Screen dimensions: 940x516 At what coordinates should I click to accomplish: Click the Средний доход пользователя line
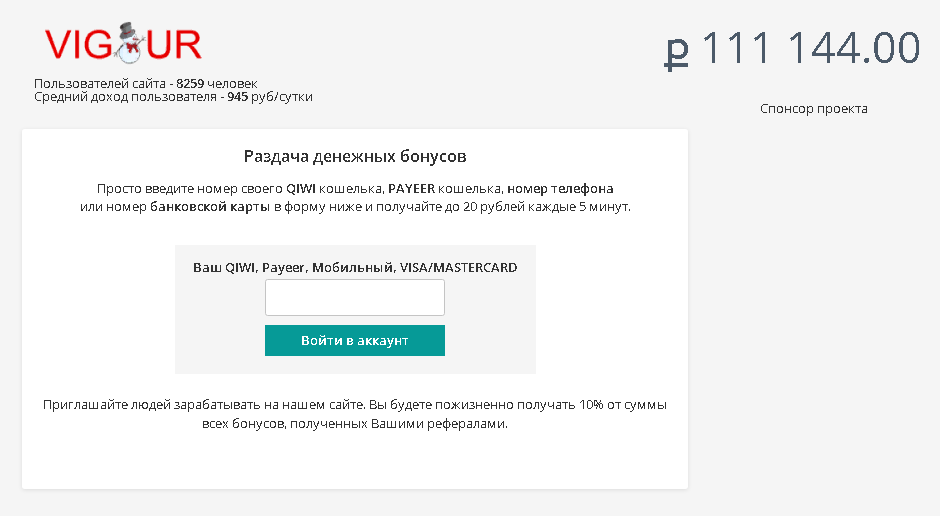[173, 97]
